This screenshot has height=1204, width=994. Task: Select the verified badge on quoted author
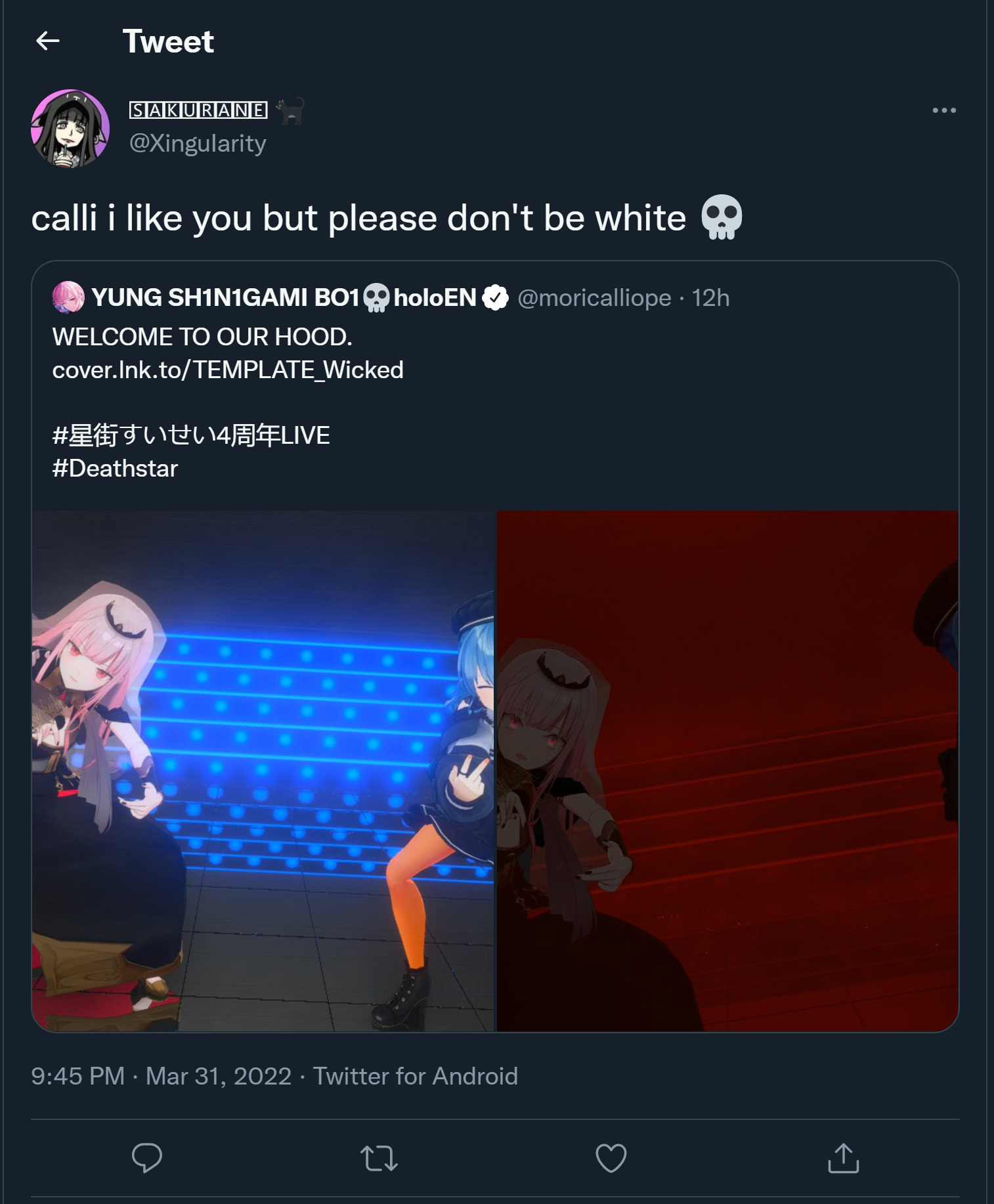click(495, 297)
